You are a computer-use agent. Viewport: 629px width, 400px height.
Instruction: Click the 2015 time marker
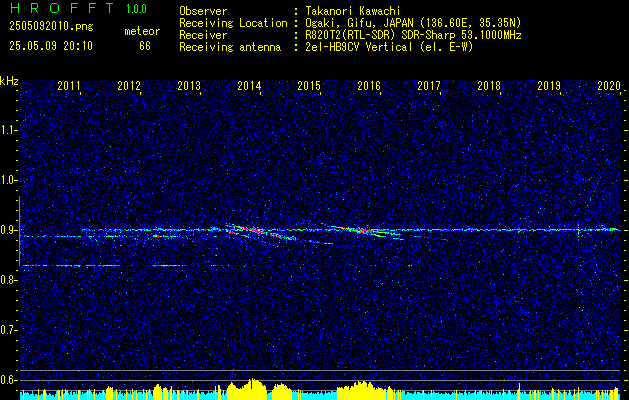tap(309, 86)
